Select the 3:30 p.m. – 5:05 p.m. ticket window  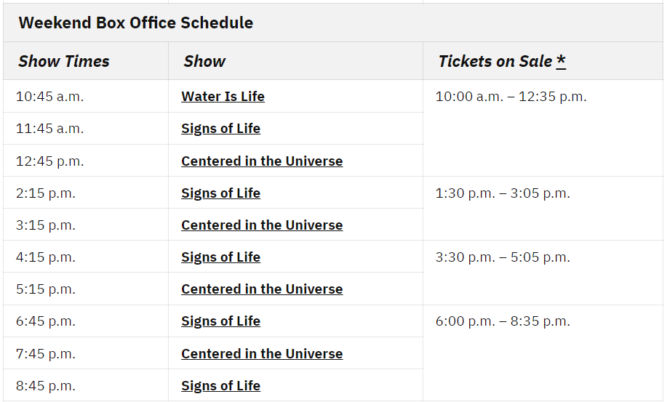[x=502, y=257]
